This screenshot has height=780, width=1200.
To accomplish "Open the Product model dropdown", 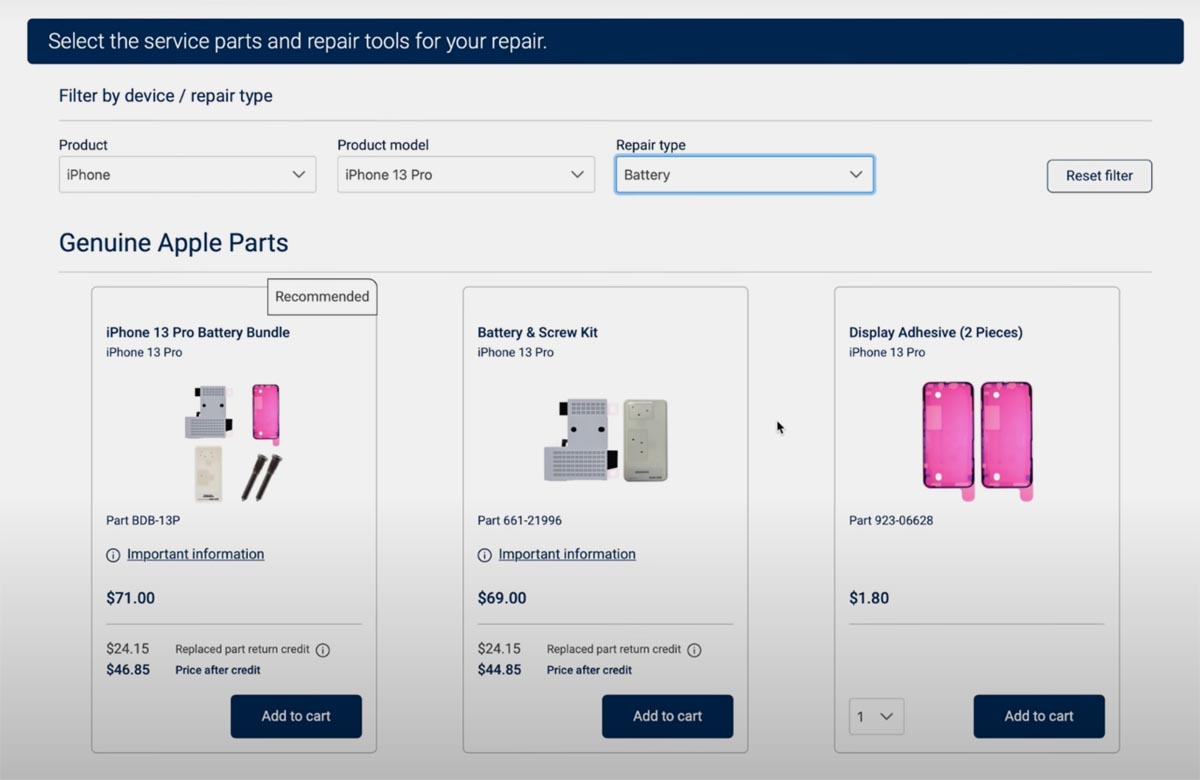I will click(x=466, y=175).
